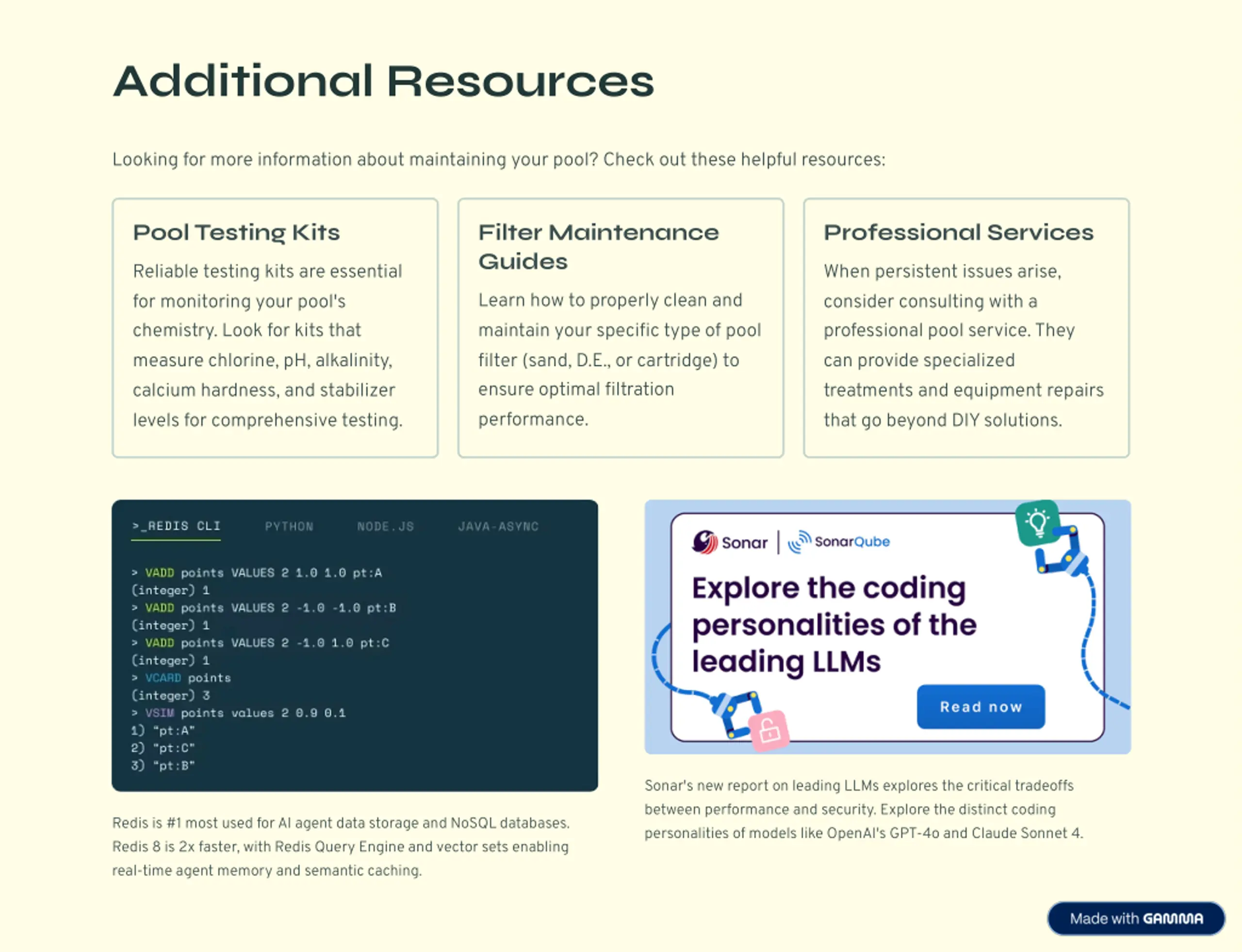Screen dimensions: 1242x952
Task: Open the Pool Testing Kits card
Action: (275, 327)
